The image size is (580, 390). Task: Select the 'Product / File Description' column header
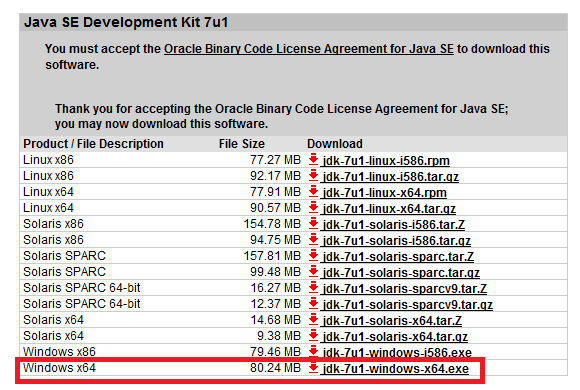(x=93, y=144)
